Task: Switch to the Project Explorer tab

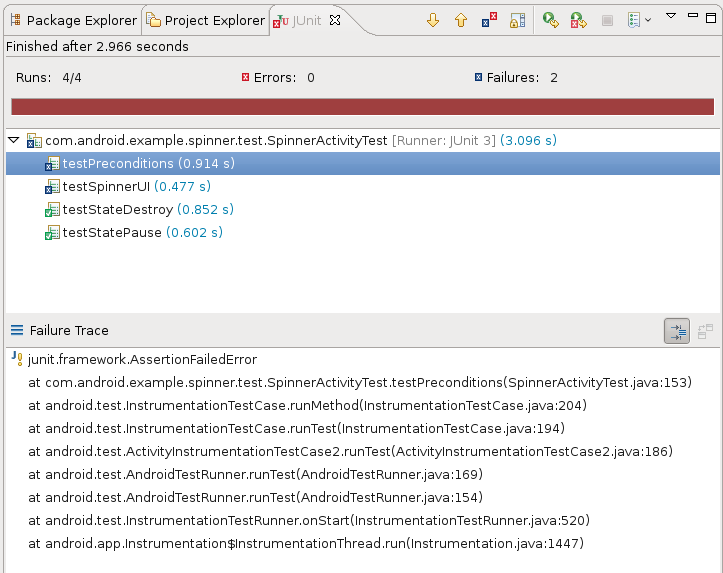Action: pyautogui.click(x=206, y=20)
